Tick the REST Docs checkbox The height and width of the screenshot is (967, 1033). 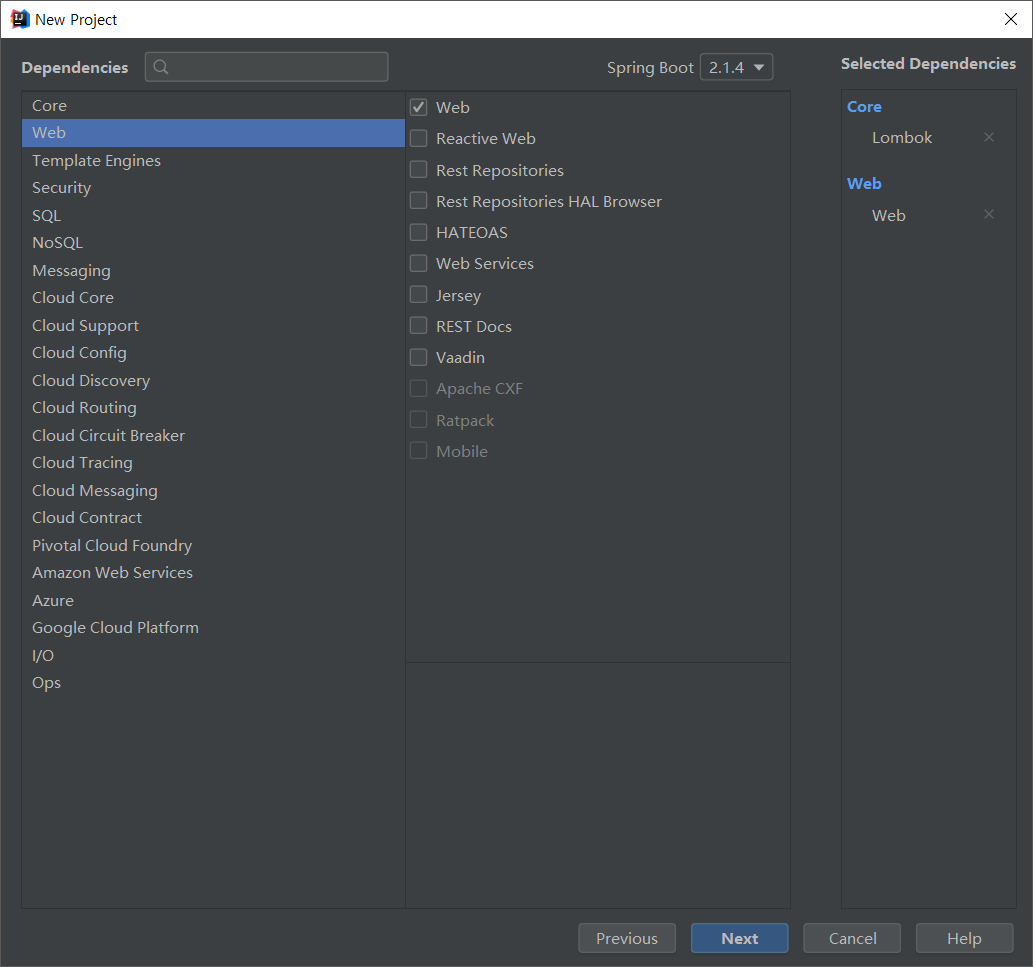(418, 325)
